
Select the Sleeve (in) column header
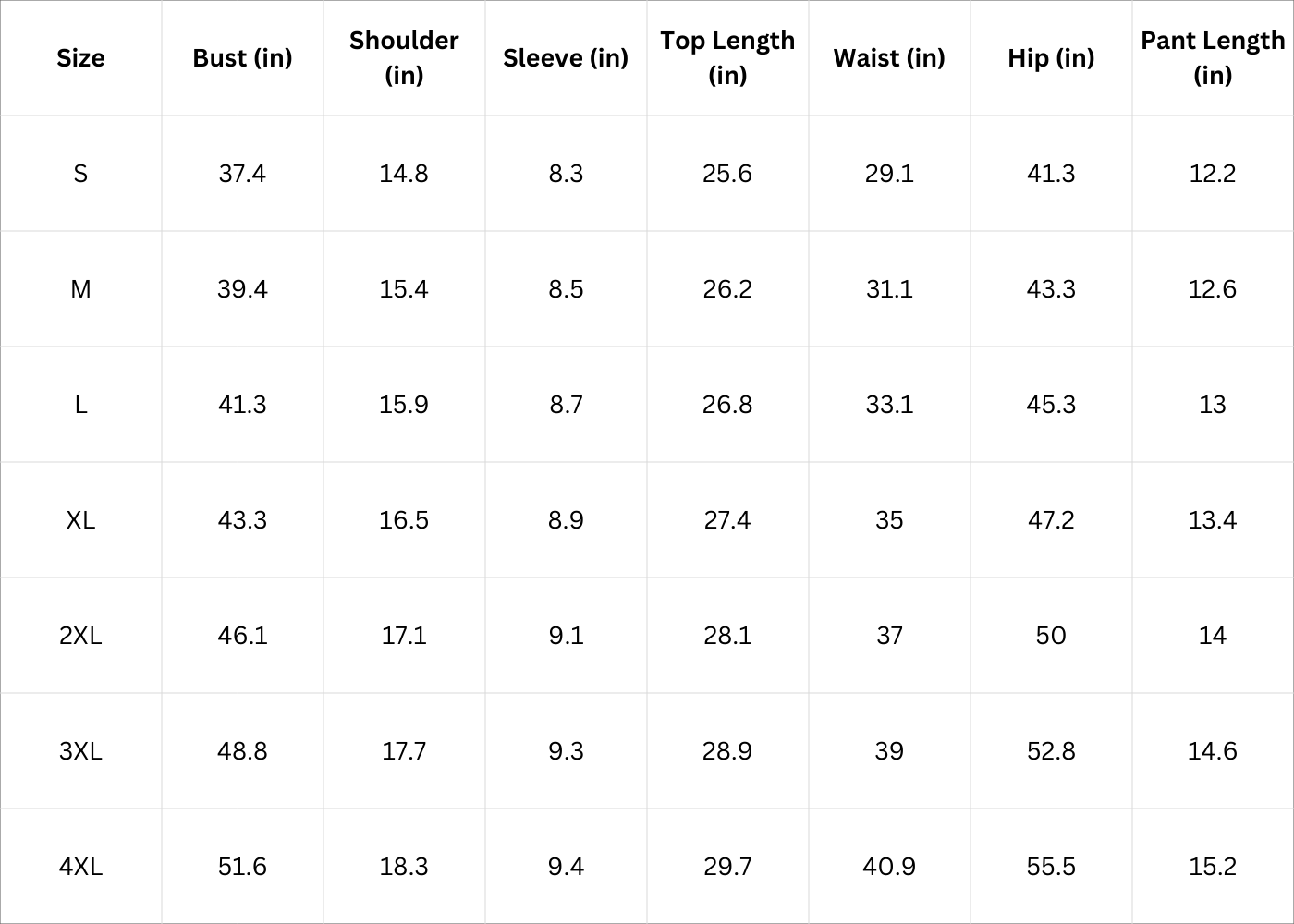coord(566,58)
